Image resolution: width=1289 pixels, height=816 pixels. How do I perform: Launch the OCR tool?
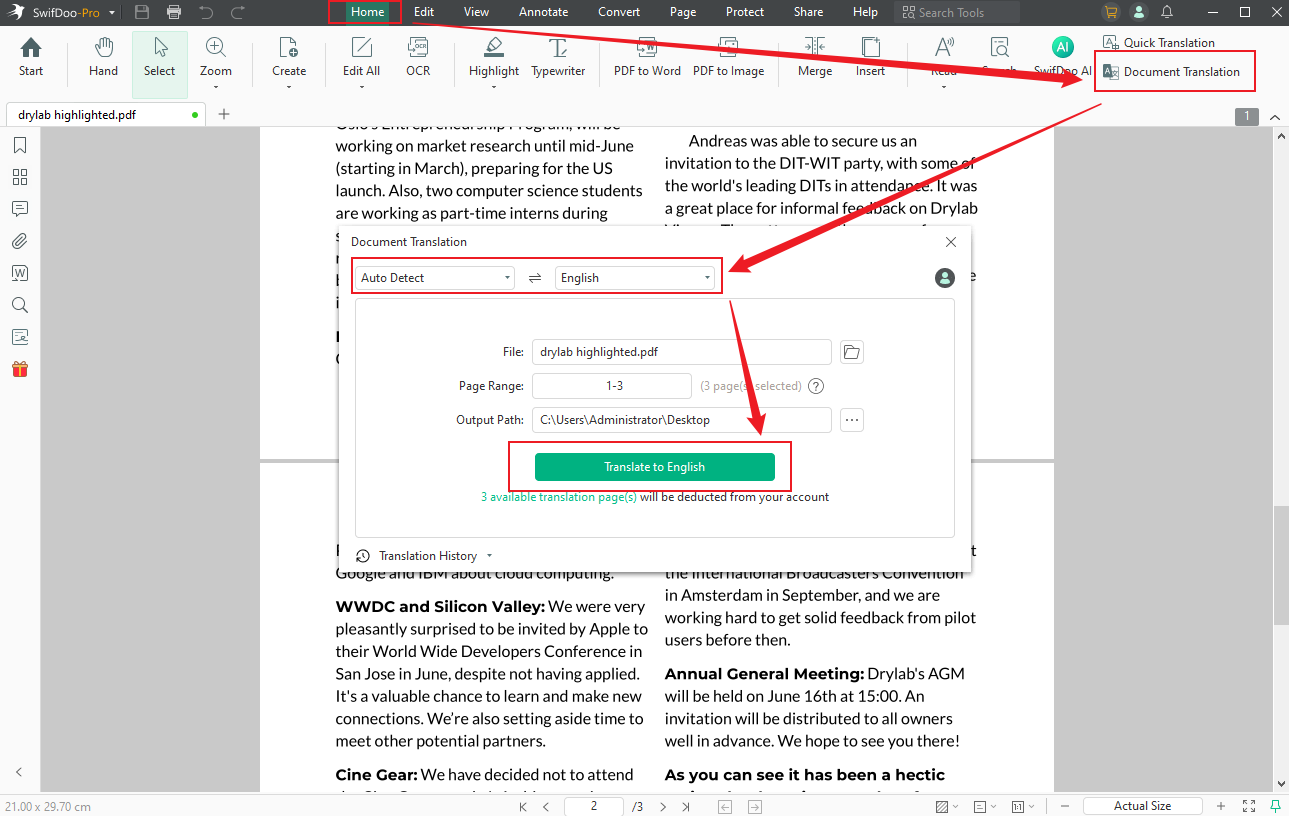point(417,58)
